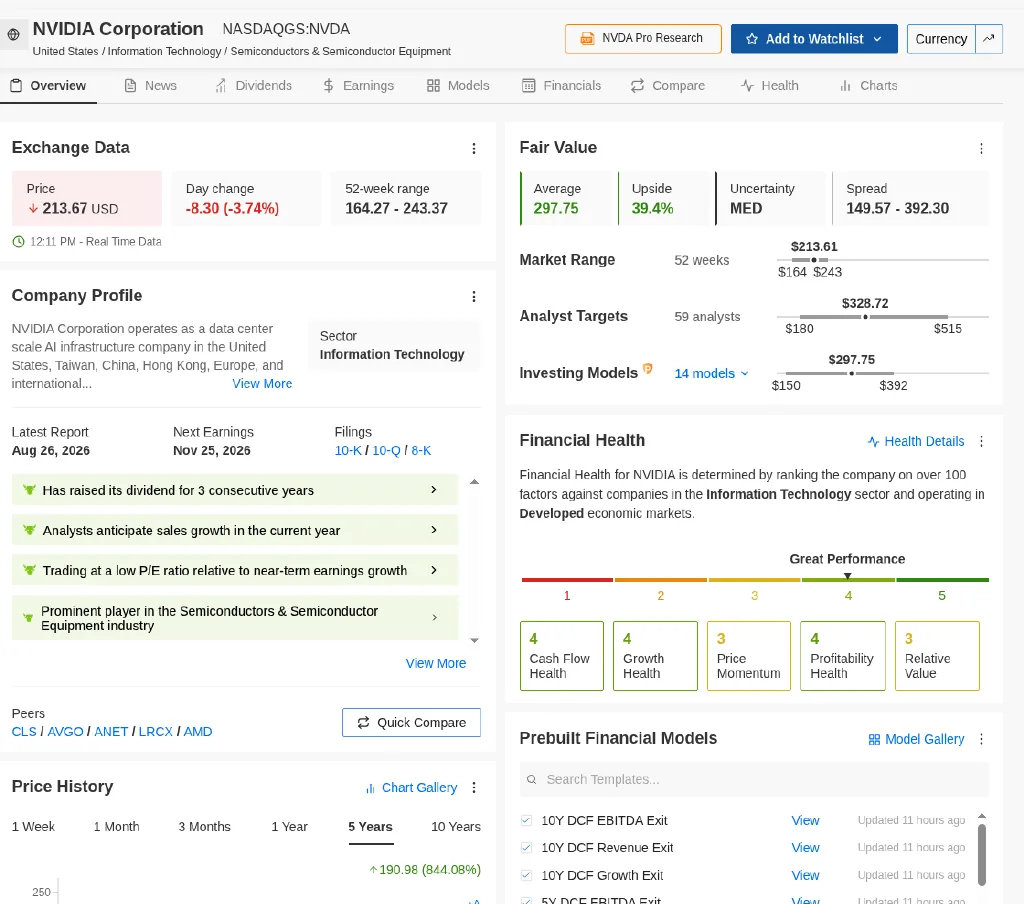The width and height of the screenshot is (1024, 904).
Task: Click the Price Momentum score card
Action: pos(749,656)
